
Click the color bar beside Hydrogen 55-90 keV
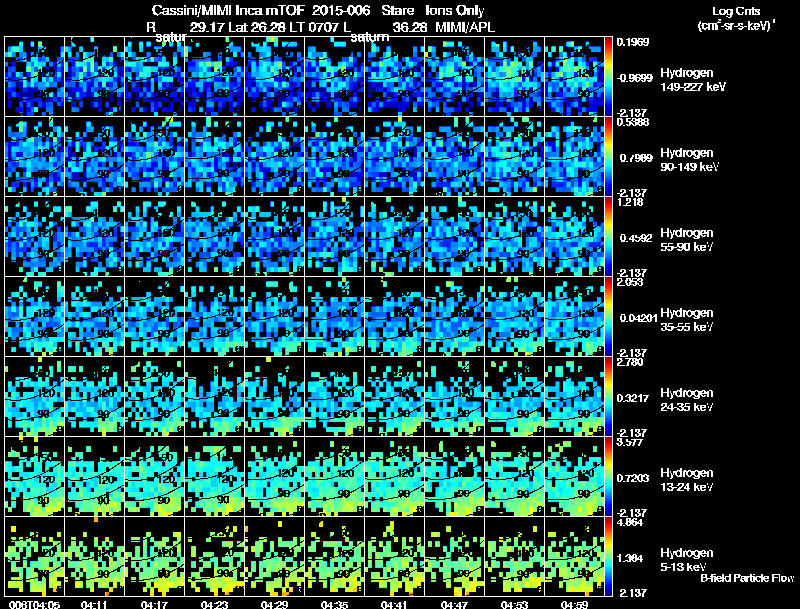pos(608,237)
